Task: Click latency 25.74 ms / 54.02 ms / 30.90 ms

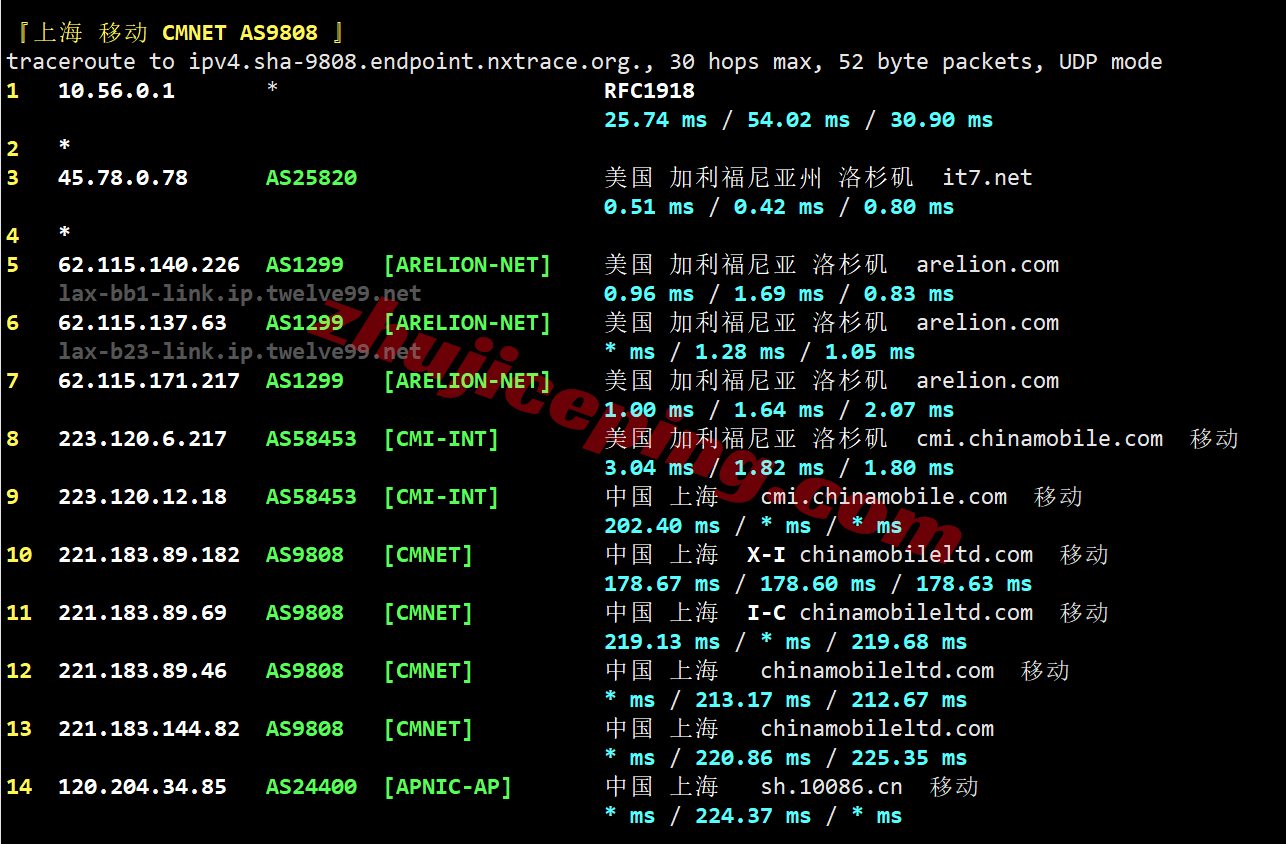Action: [798, 120]
